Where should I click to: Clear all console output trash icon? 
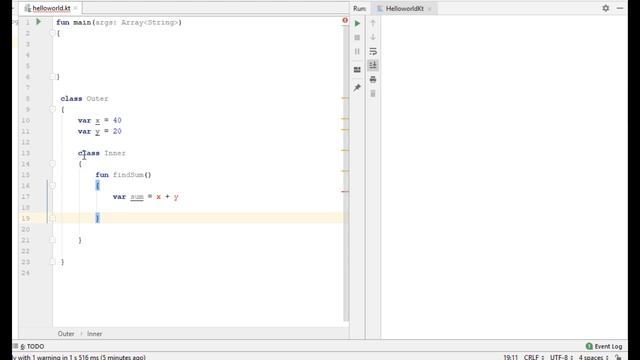click(373, 93)
